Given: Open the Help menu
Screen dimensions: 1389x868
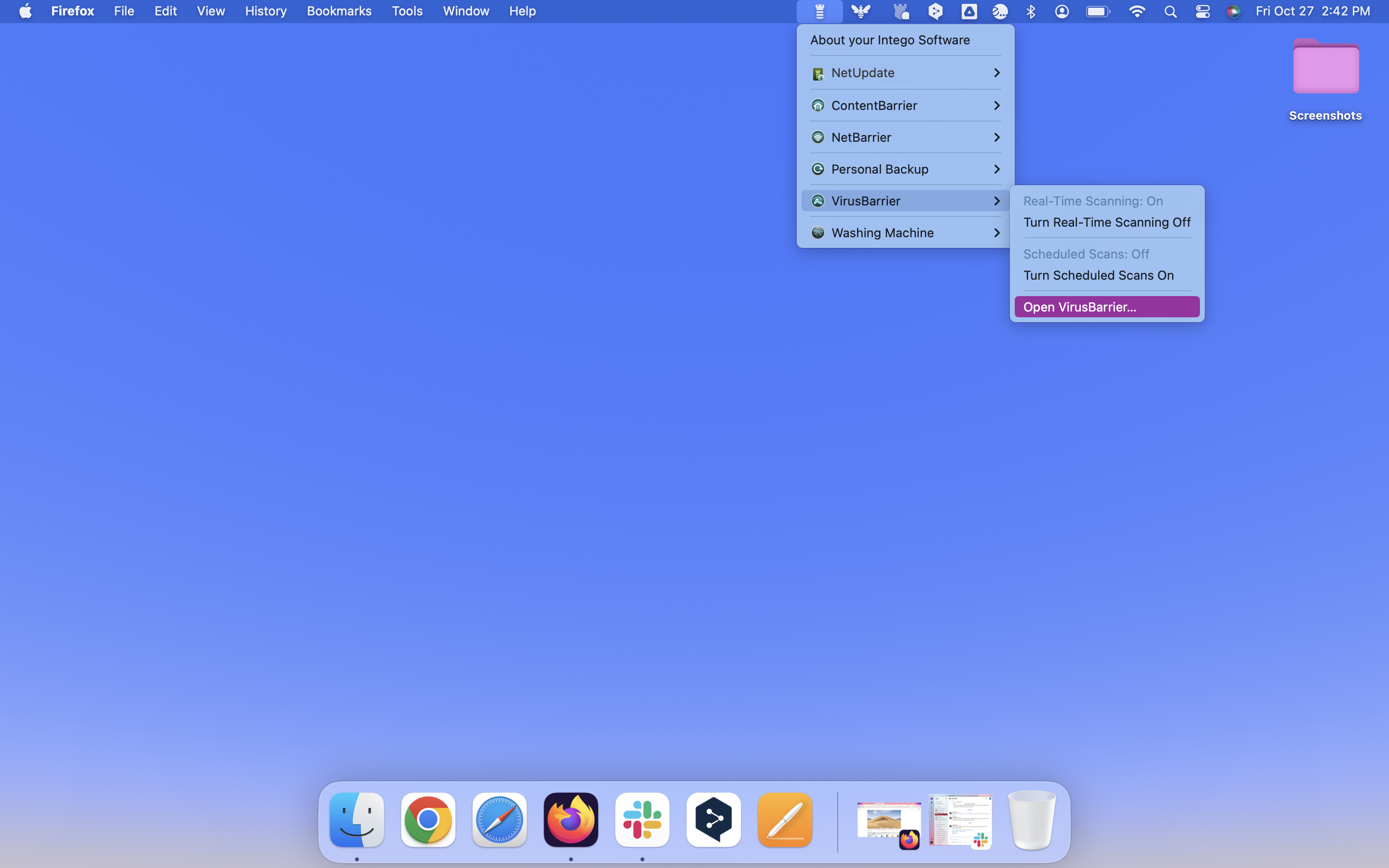Looking at the screenshot, I should click(522, 11).
